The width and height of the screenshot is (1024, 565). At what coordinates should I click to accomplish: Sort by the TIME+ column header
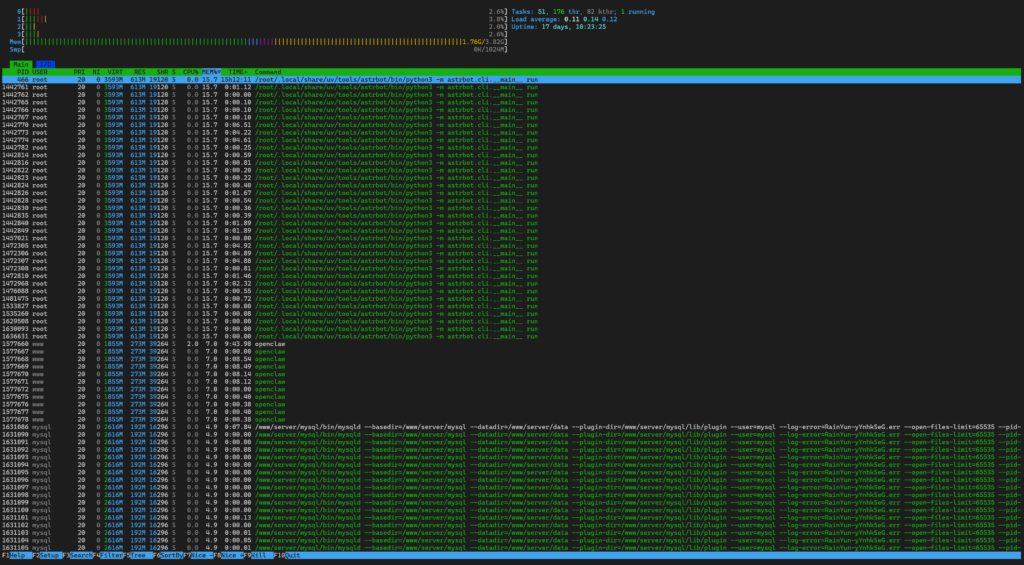point(236,72)
